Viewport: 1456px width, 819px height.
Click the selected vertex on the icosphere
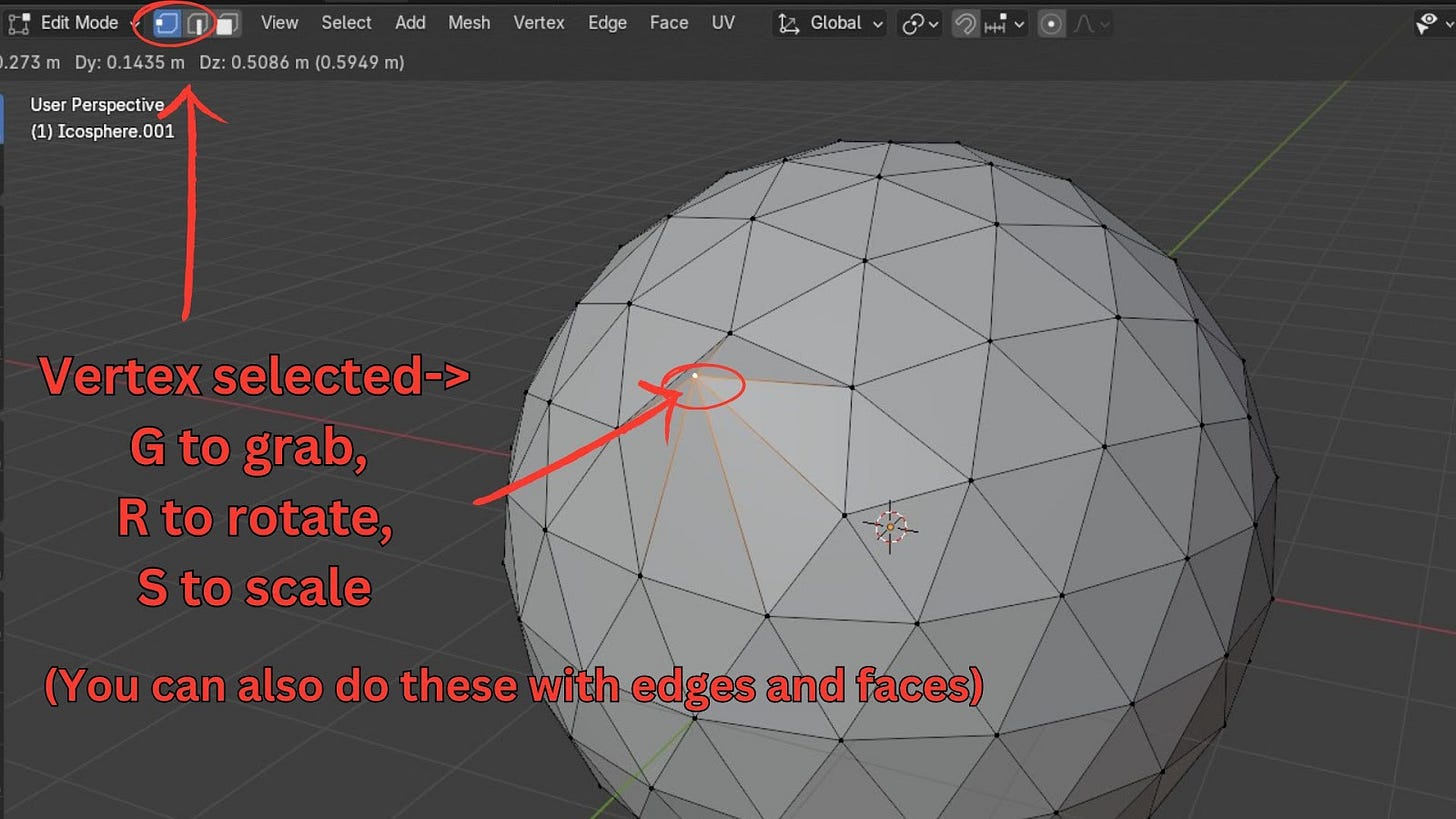click(695, 375)
